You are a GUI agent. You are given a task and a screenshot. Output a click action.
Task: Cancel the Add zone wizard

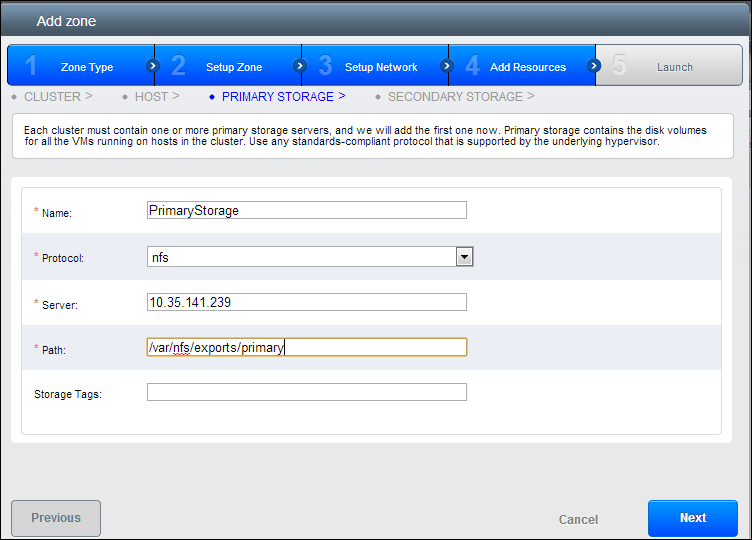pyautogui.click(x=578, y=519)
